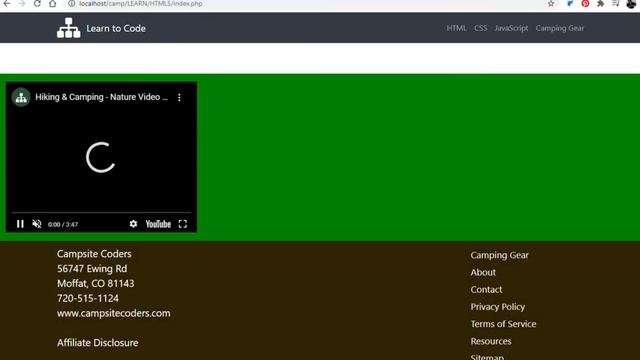Click the Camping Gear footer link
640x360 pixels.
click(x=499, y=255)
